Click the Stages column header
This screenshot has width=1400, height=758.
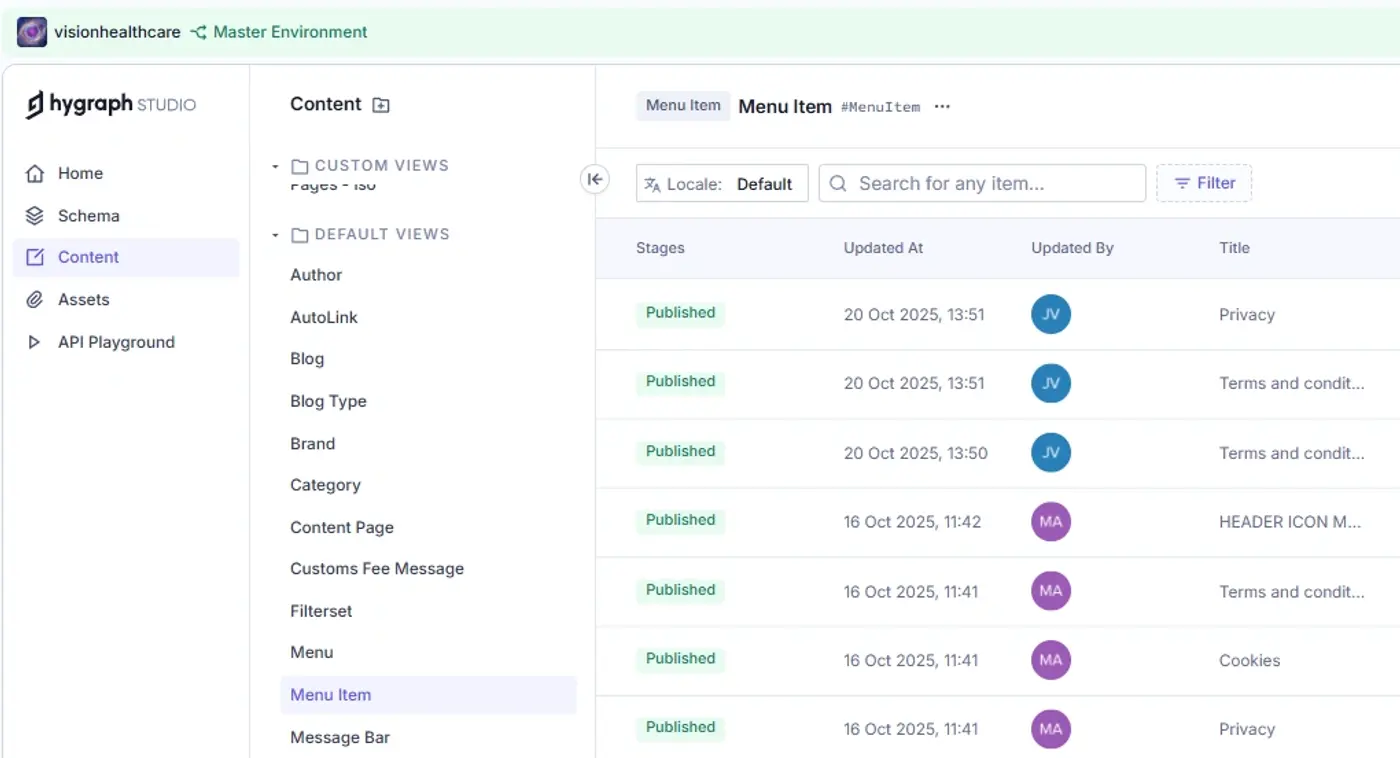click(660, 248)
